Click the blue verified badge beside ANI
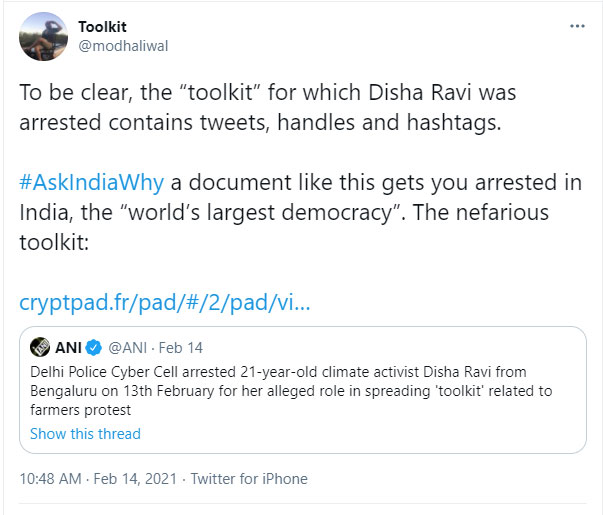The width and height of the screenshot is (603, 515). pos(95,348)
